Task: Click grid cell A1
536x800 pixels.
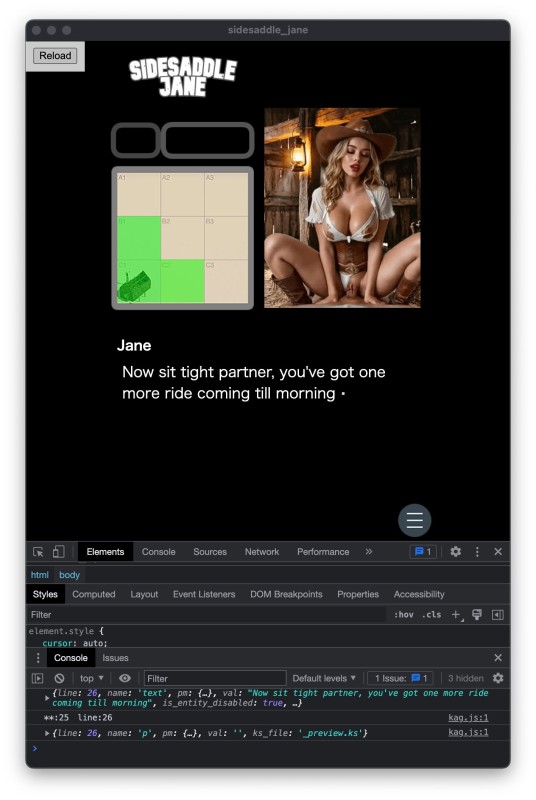Action: coord(139,194)
